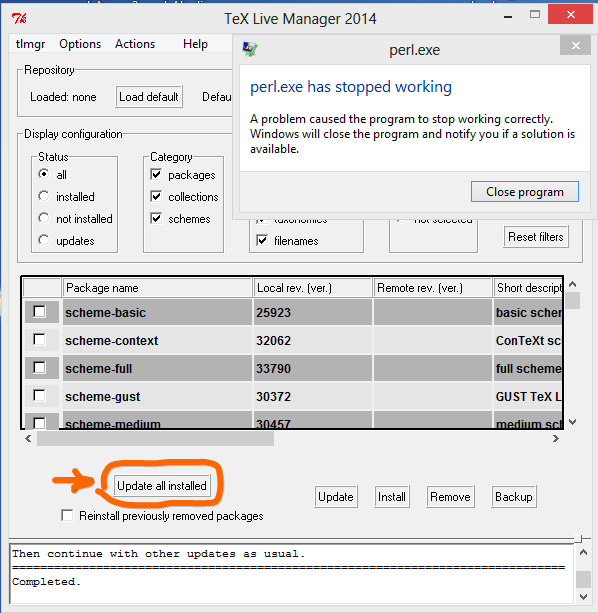Select the 'not installed' status radio button
This screenshot has width=598, height=613.
(44, 218)
